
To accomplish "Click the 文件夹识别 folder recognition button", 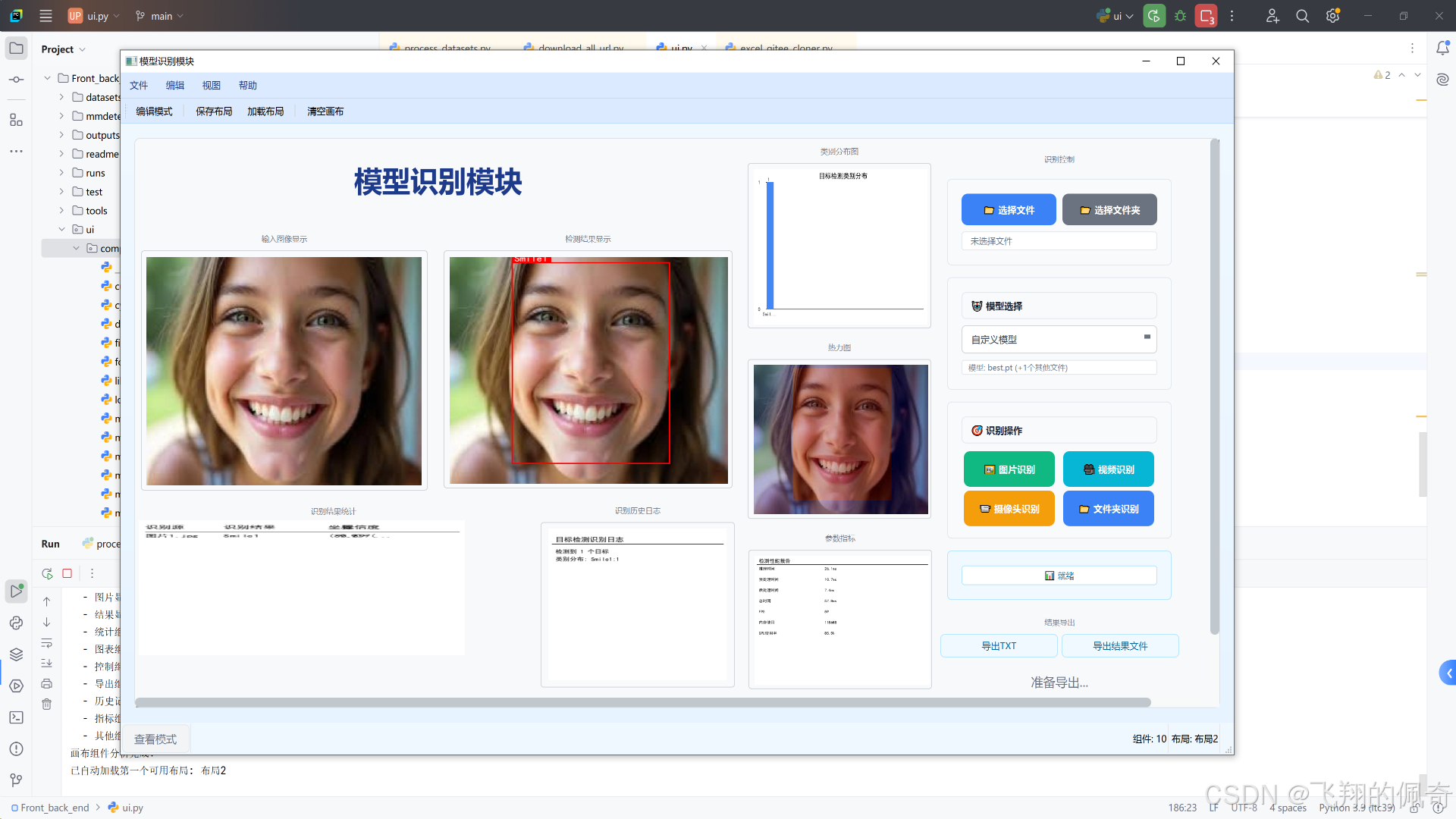I will 1109,509.
